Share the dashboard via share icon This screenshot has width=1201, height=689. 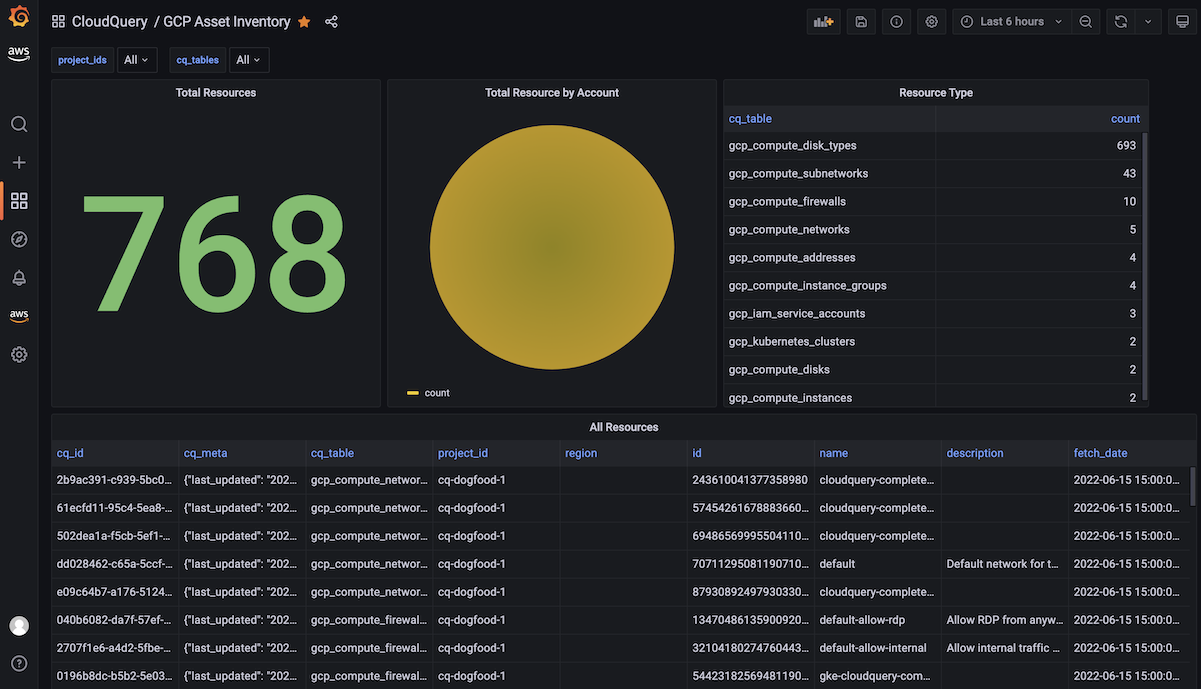coord(331,22)
